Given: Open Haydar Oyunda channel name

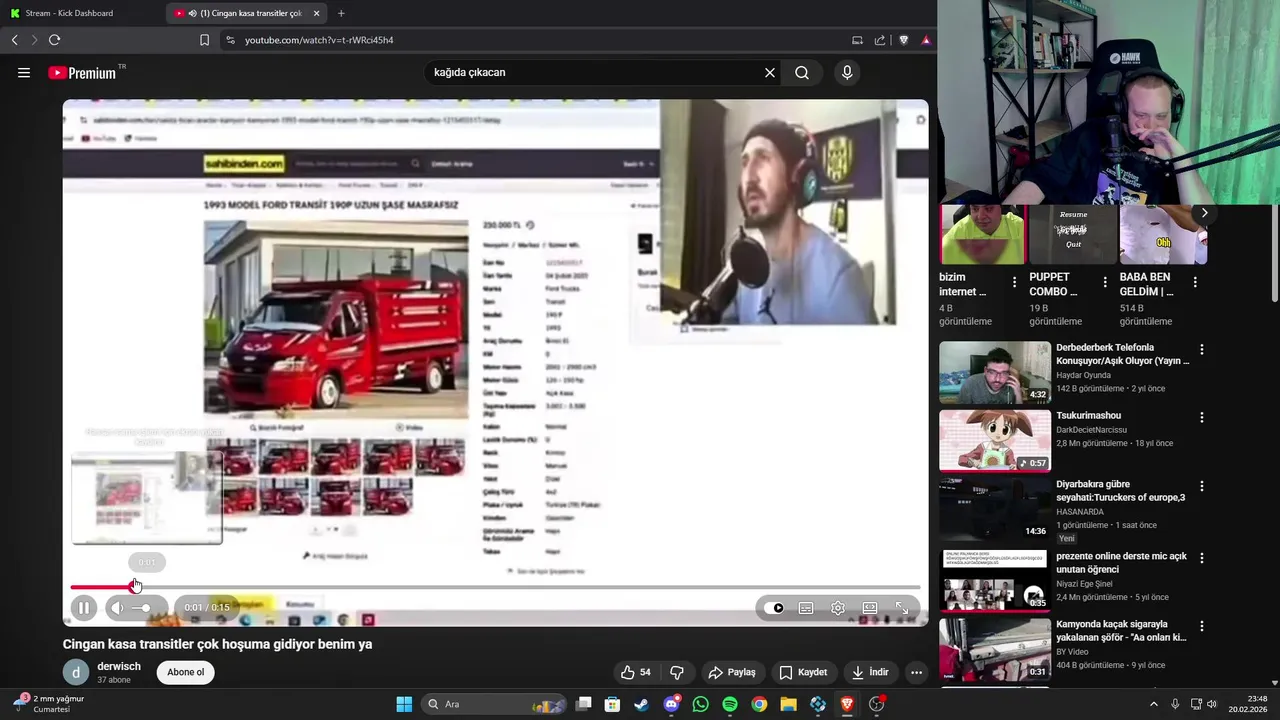Looking at the screenshot, I should click(1083, 375).
